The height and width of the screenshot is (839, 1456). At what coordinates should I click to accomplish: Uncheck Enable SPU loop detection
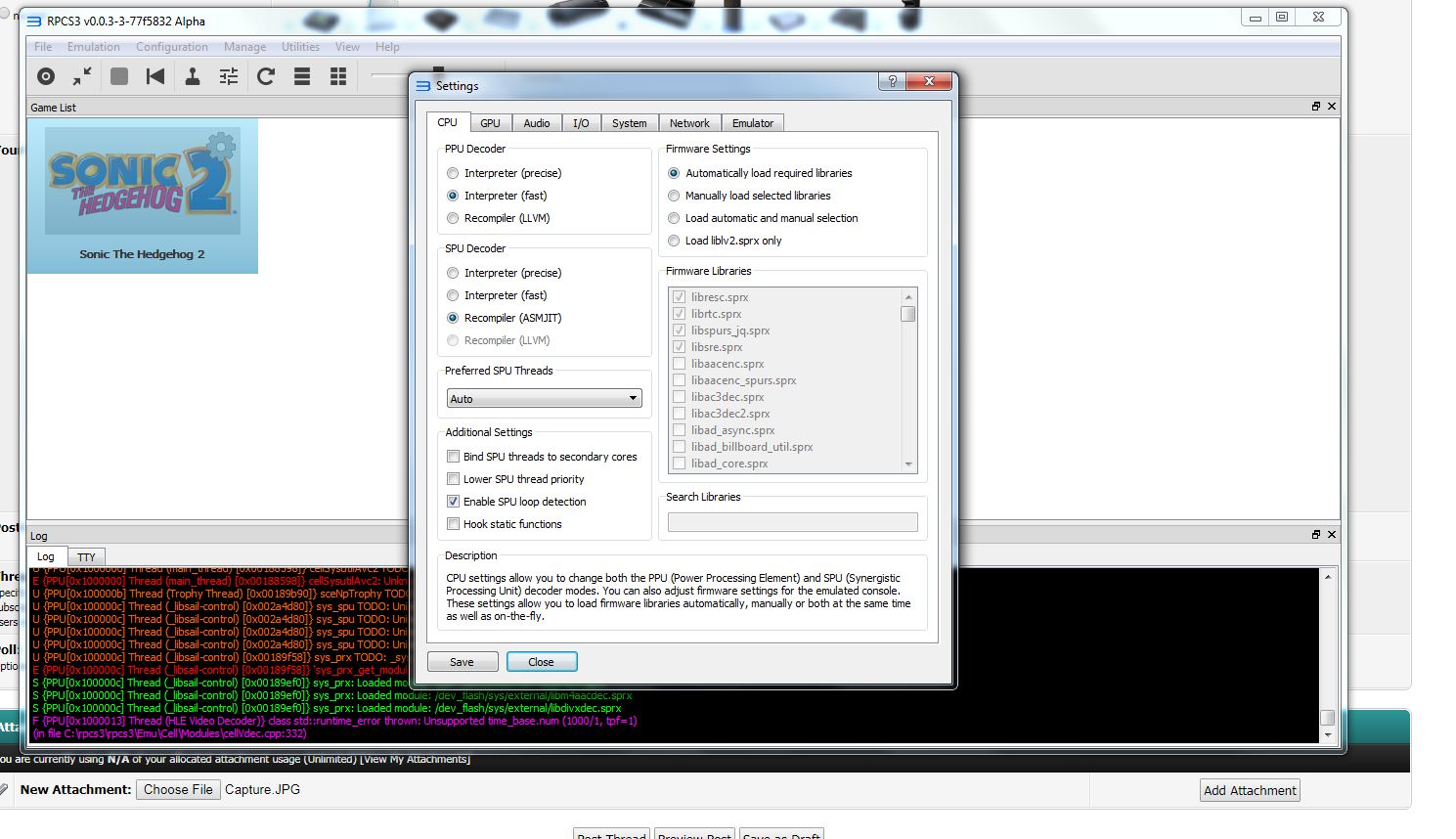[x=454, y=502]
